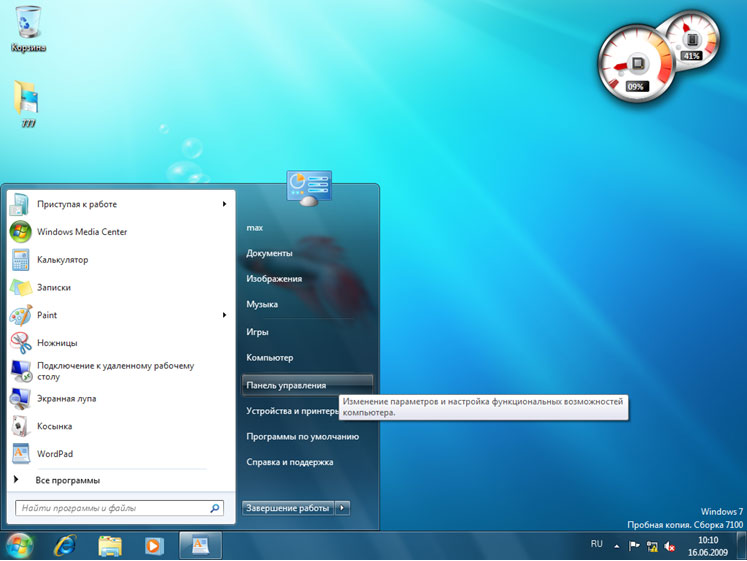Expand the Paint recent files arrow
The height and width of the screenshot is (561, 747).
(225, 315)
